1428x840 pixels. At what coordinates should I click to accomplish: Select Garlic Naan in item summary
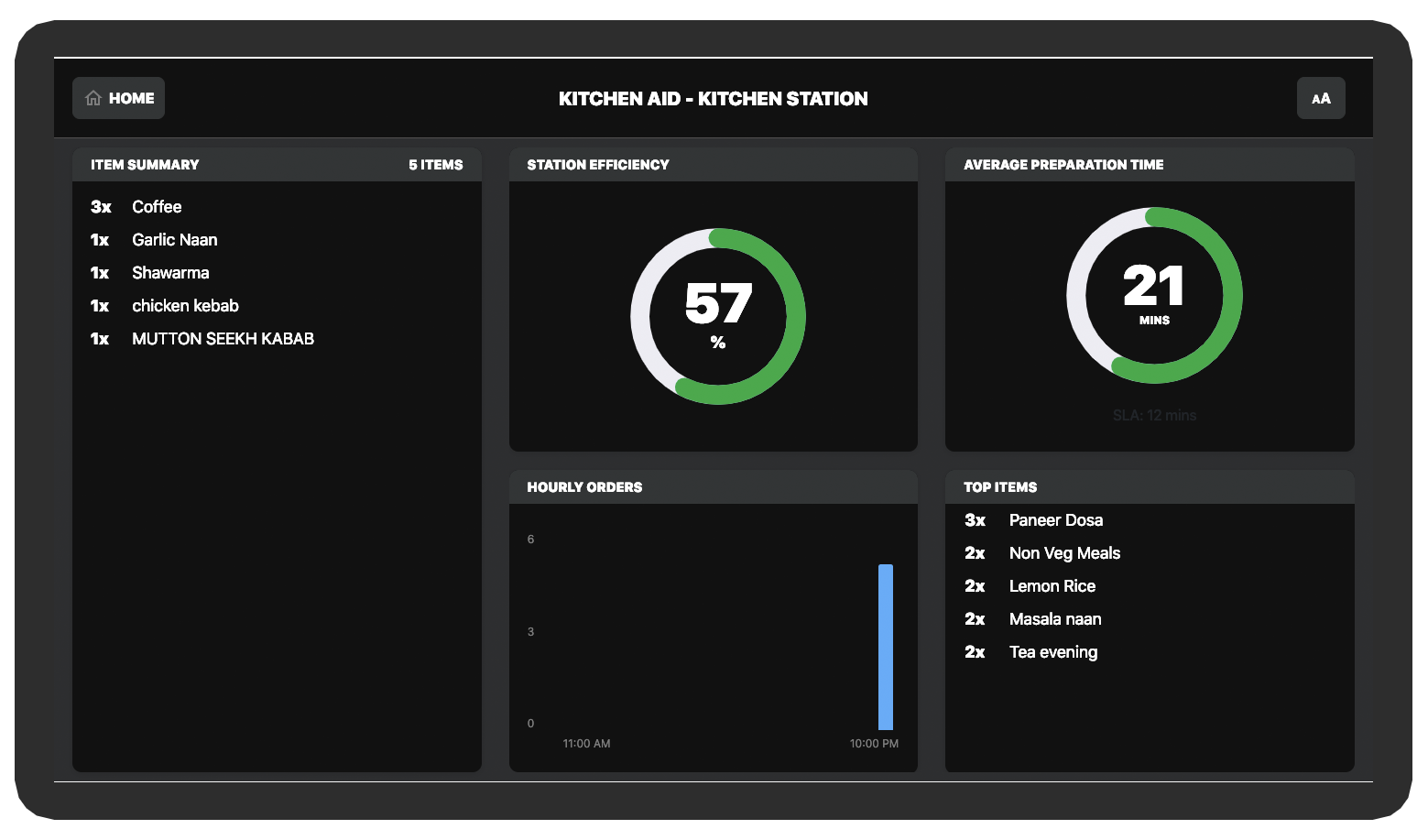[x=174, y=240]
